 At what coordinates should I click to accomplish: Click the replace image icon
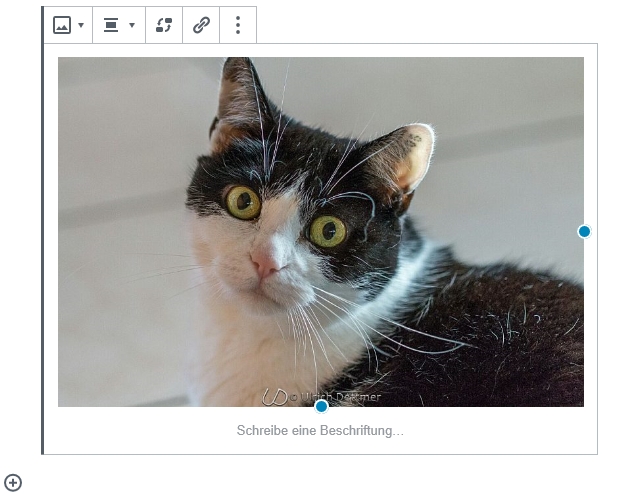(164, 25)
